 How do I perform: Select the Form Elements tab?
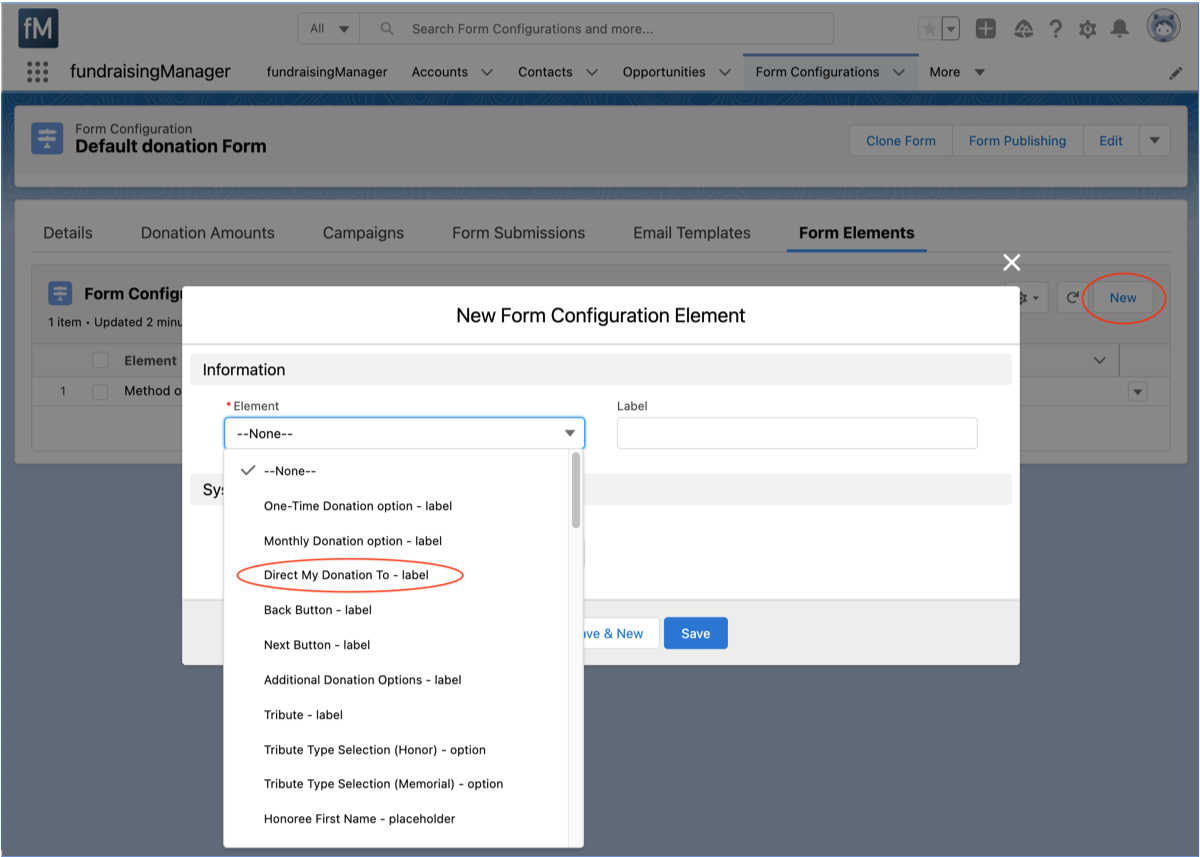click(x=857, y=233)
